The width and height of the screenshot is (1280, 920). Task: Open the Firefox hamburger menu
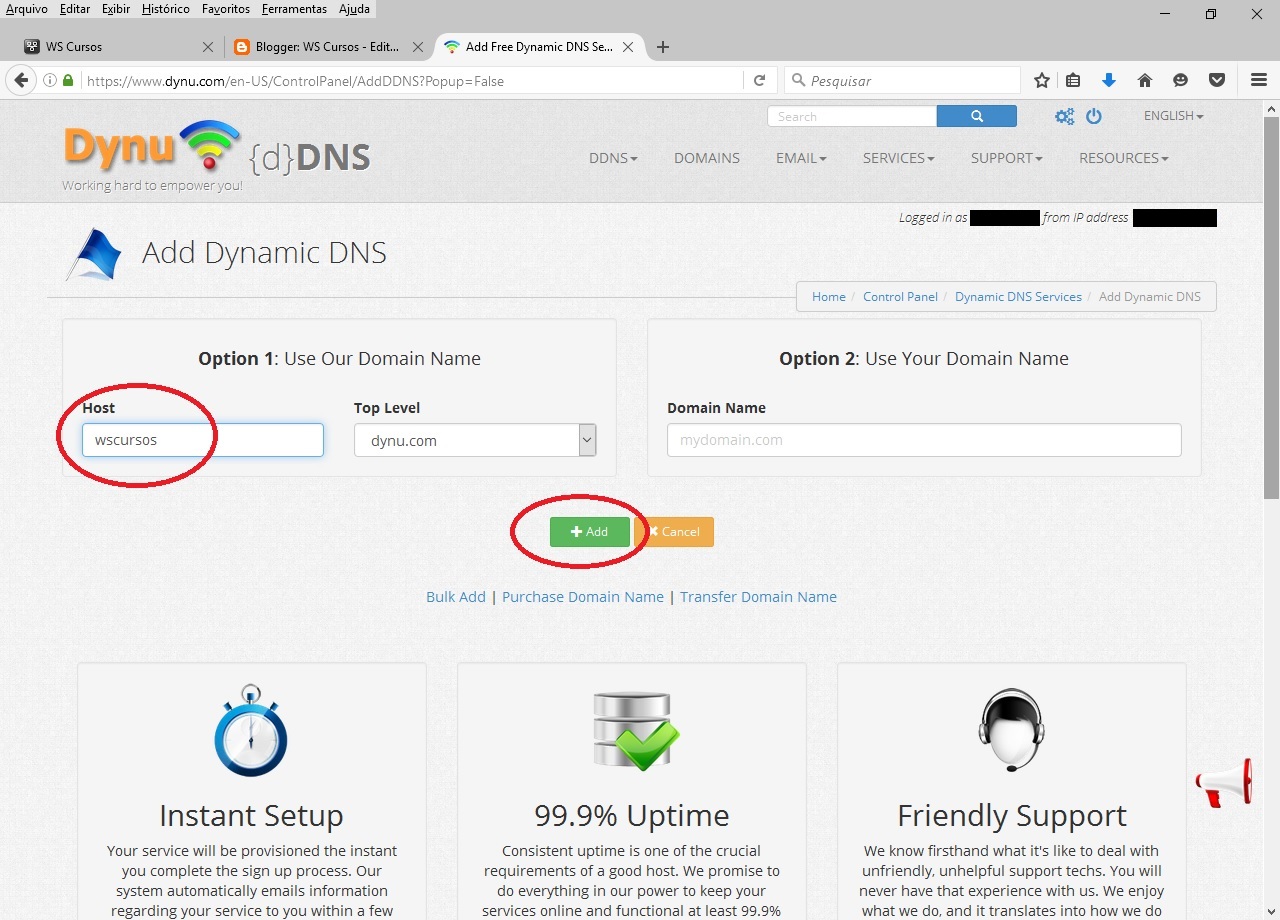(1259, 80)
